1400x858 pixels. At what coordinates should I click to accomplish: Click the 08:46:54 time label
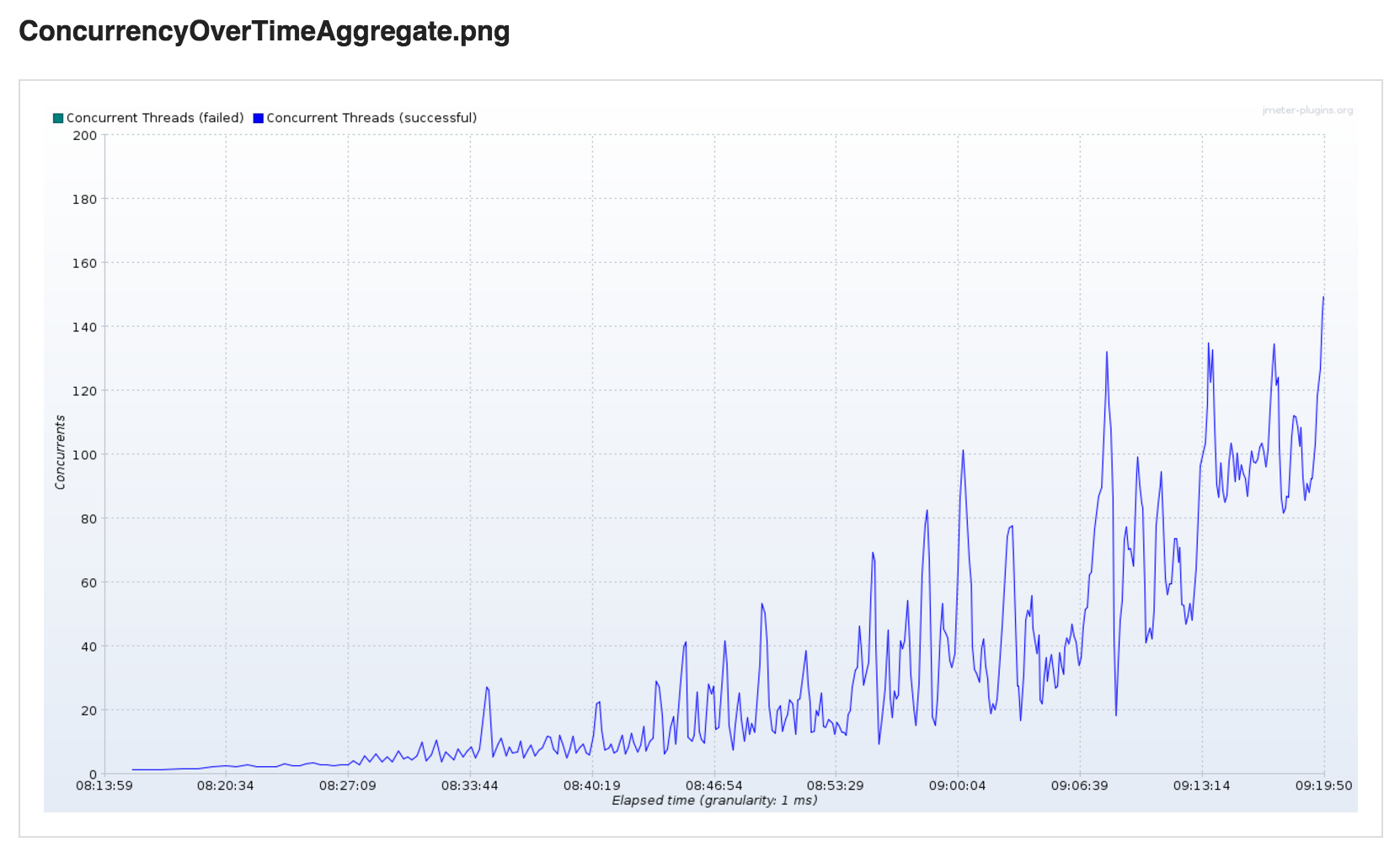point(714,786)
